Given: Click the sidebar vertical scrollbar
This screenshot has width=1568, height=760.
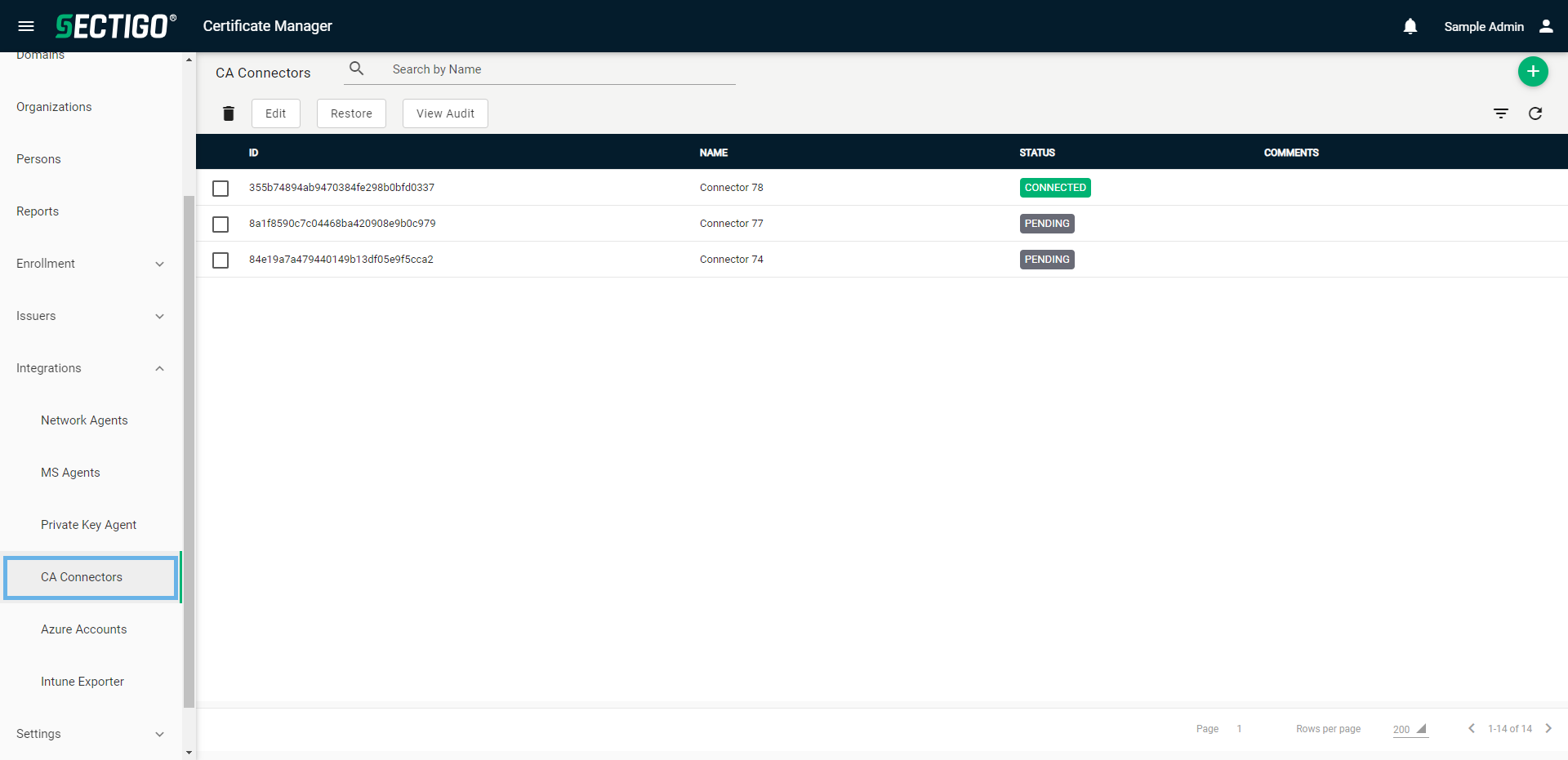Looking at the screenshot, I should point(189,451).
